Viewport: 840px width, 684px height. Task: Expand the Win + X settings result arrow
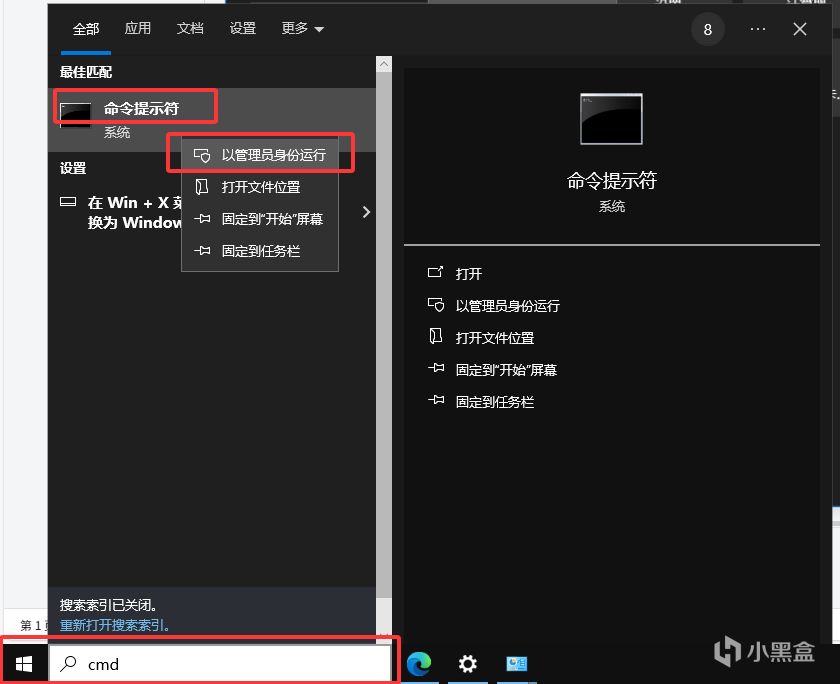(366, 212)
